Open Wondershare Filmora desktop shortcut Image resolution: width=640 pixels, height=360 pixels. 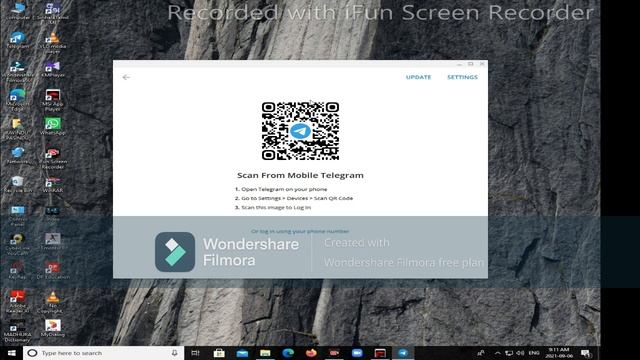point(18,71)
